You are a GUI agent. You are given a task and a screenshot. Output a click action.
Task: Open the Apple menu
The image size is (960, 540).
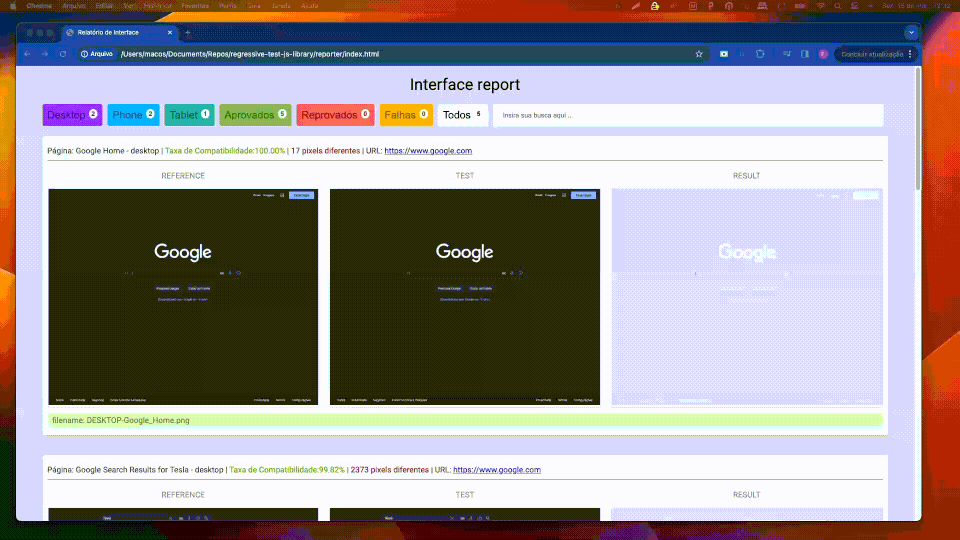(13, 6)
